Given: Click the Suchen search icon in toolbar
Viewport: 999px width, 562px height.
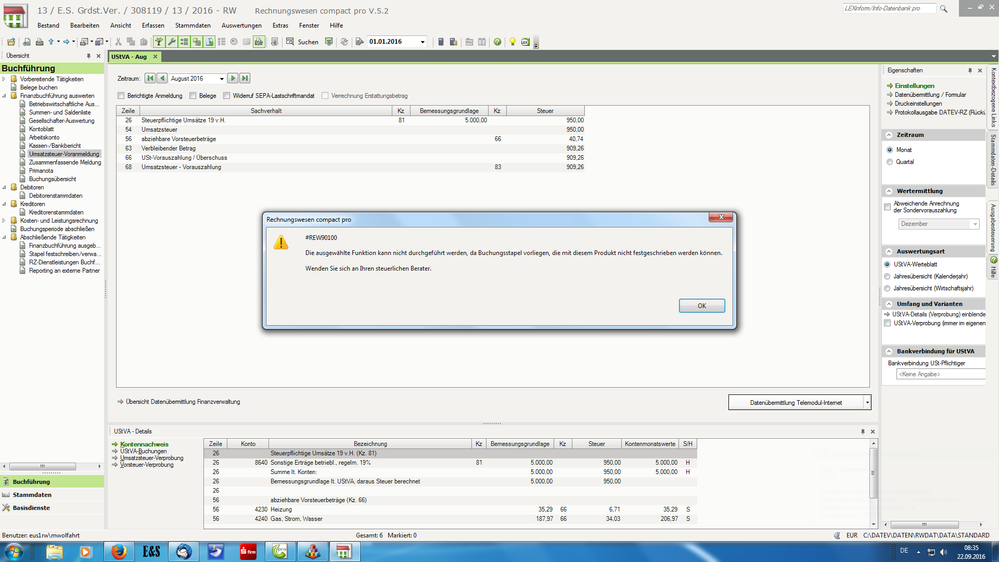Looking at the screenshot, I should coord(289,42).
